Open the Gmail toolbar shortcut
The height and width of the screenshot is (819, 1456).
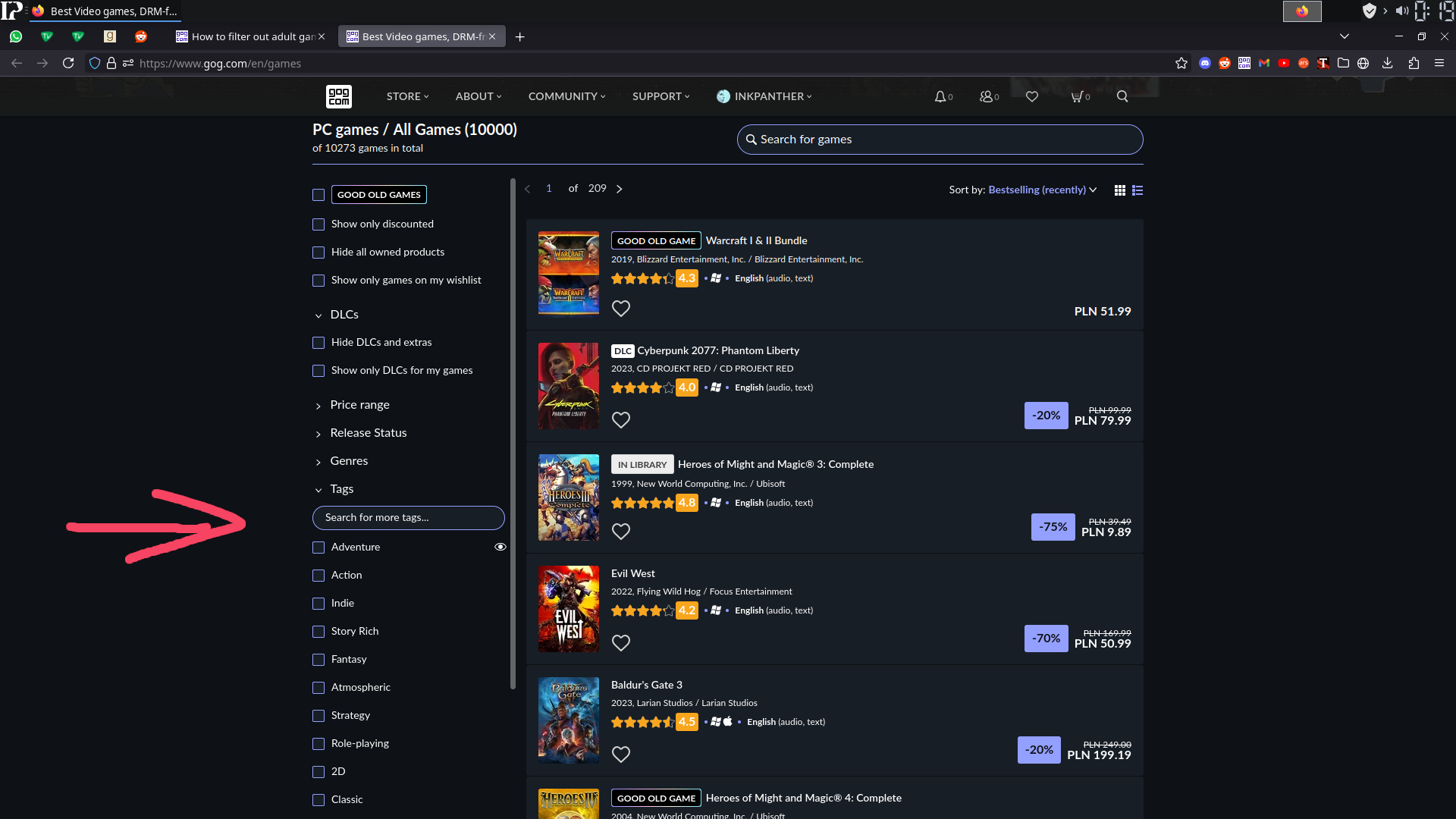[1264, 64]
